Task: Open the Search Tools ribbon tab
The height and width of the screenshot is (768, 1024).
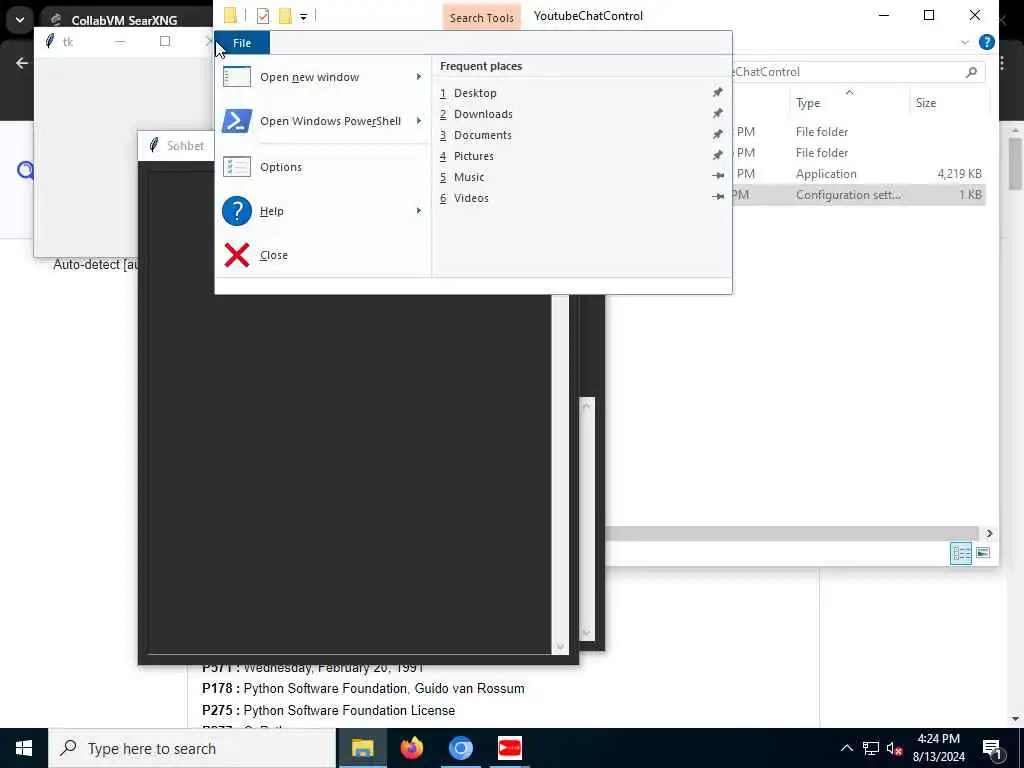Action: (481, 17)
